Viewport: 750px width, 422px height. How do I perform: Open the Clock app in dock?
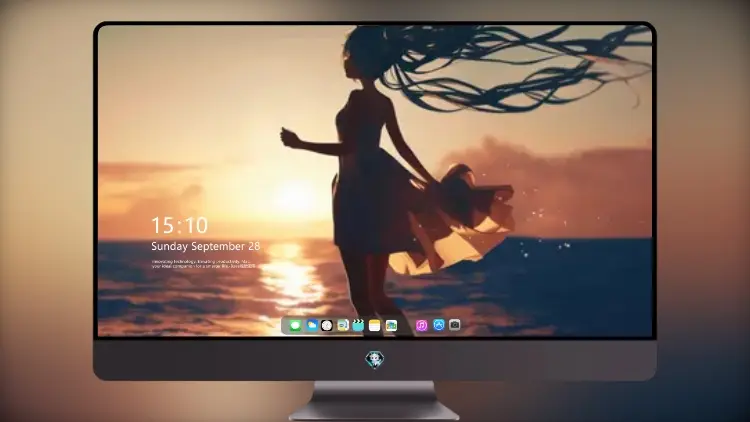tap(327, 326)
